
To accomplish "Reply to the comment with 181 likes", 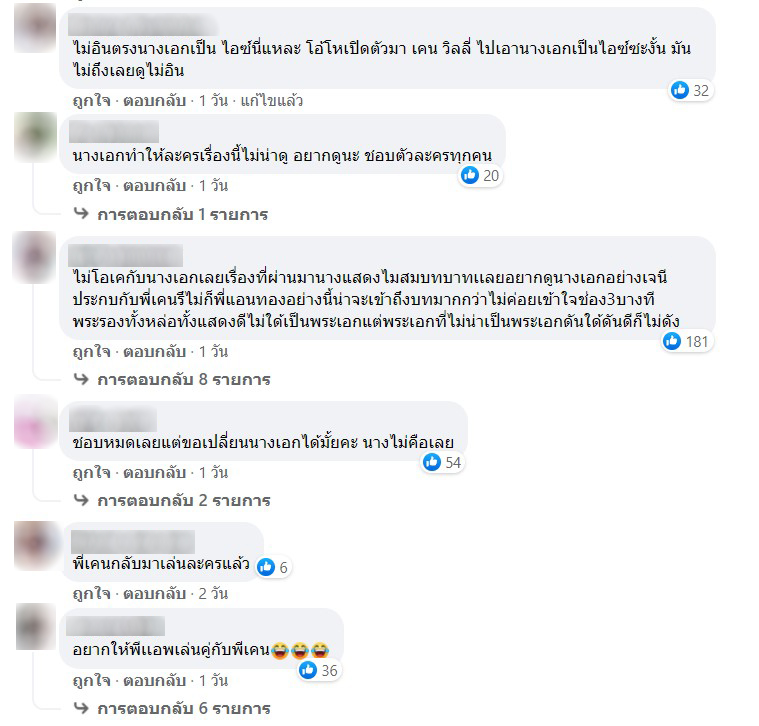I will (154, 351).
